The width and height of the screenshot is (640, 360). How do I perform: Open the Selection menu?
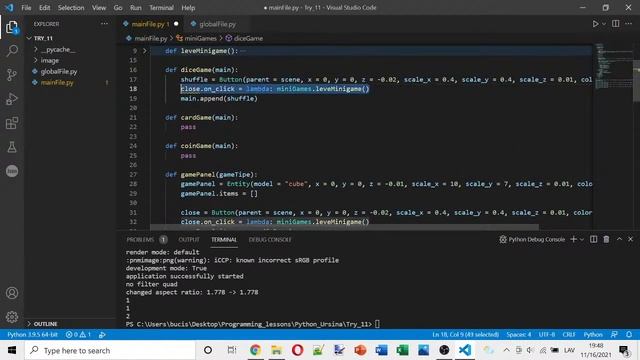pyautogui.click(x=71, y=7)
